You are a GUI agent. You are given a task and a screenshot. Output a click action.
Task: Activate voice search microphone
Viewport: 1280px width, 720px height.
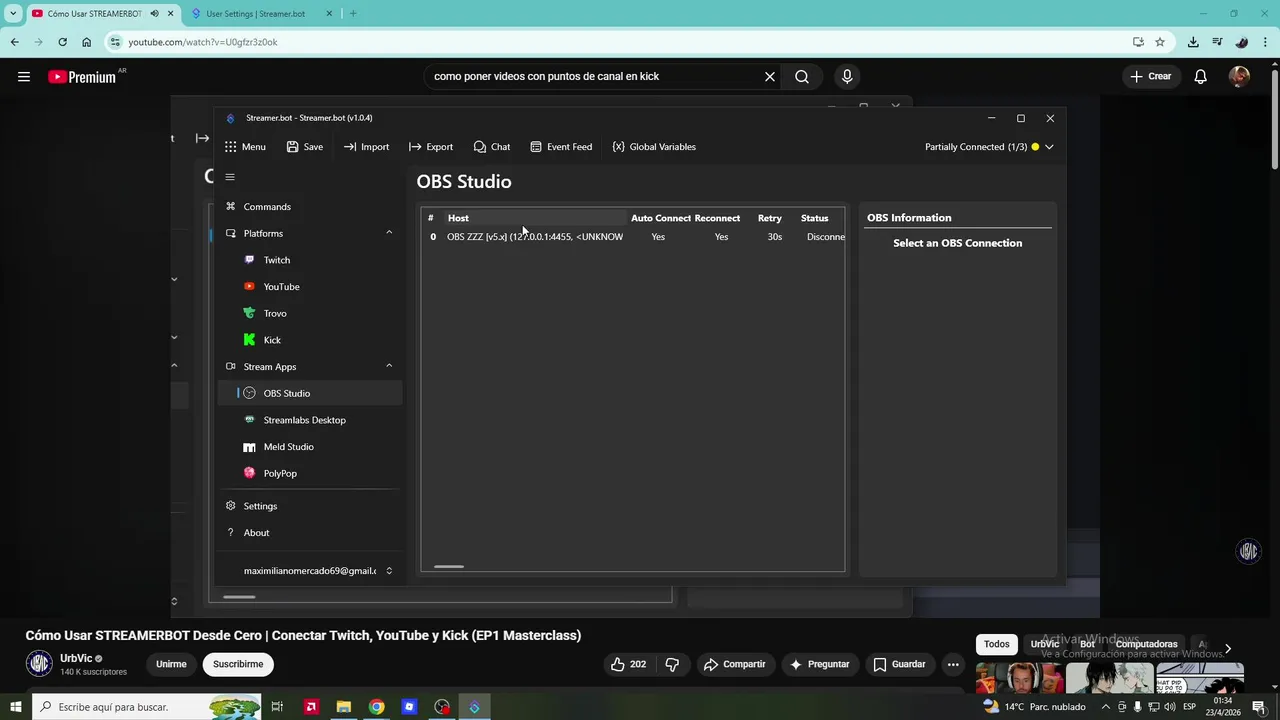point(847,76)
